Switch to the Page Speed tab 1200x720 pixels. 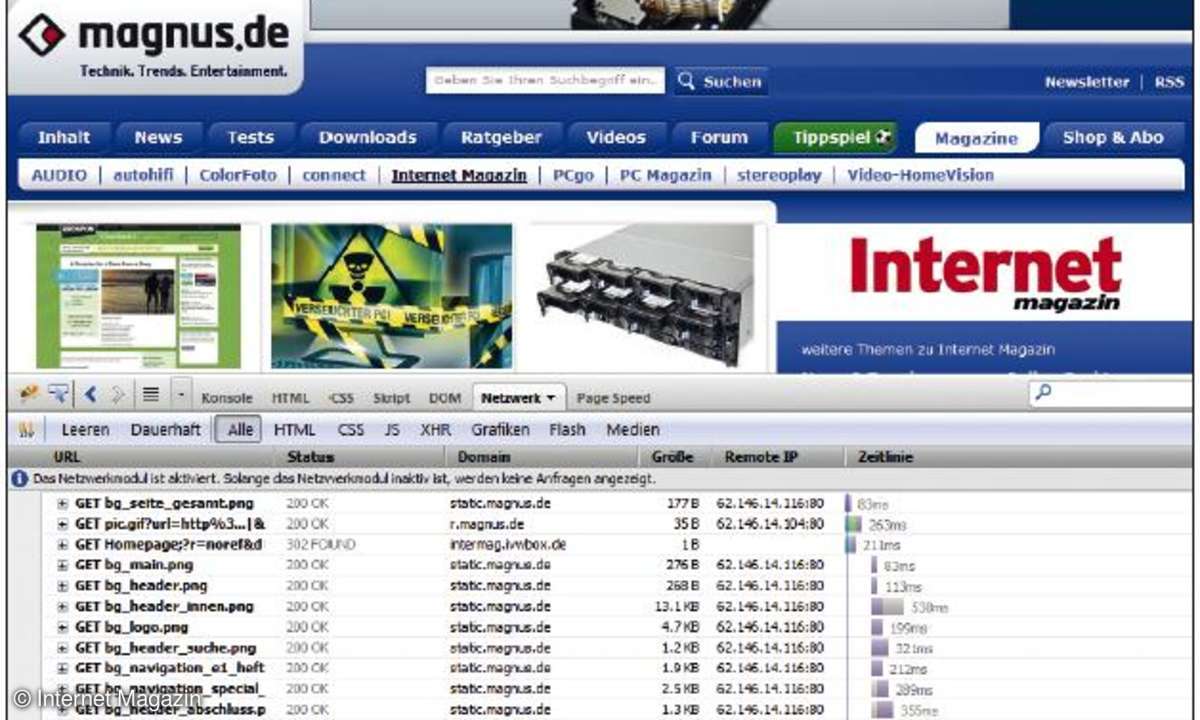(x=613, y=398)
